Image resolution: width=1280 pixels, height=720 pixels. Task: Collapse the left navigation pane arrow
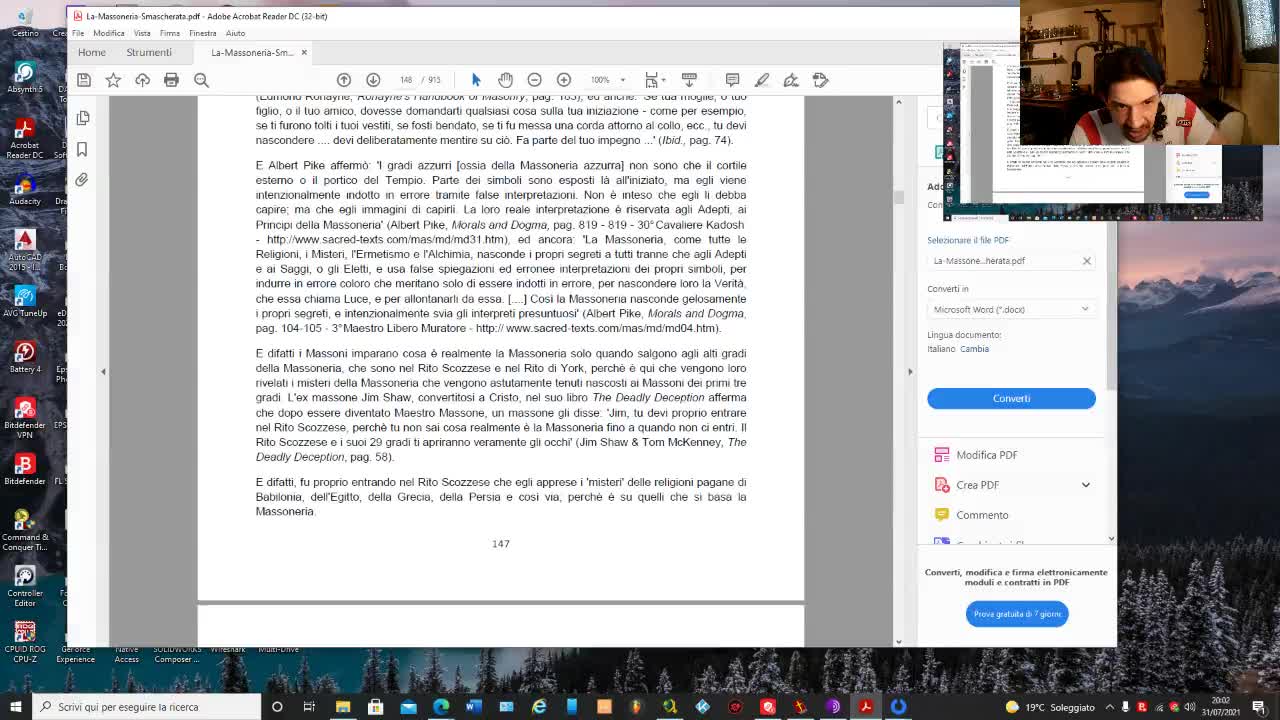click(x=103, y=371)
